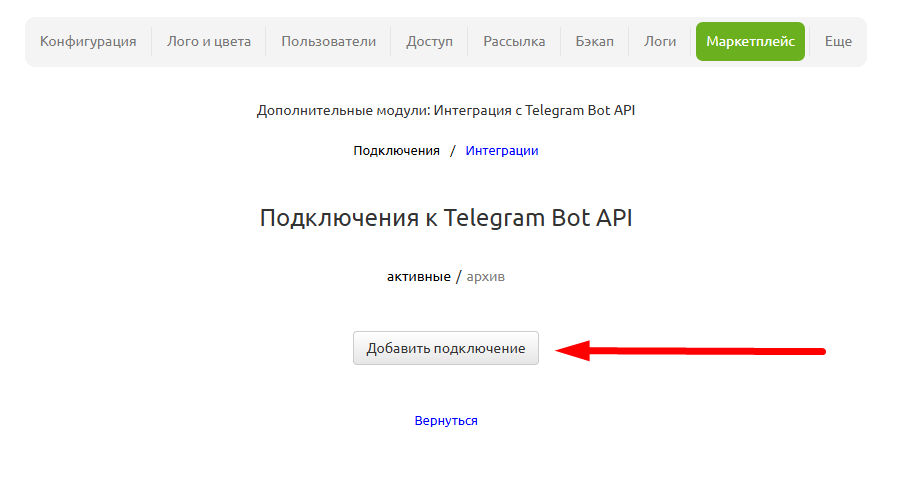Select the Рассылка tab
Screen dimensions: 917x501
514,42
